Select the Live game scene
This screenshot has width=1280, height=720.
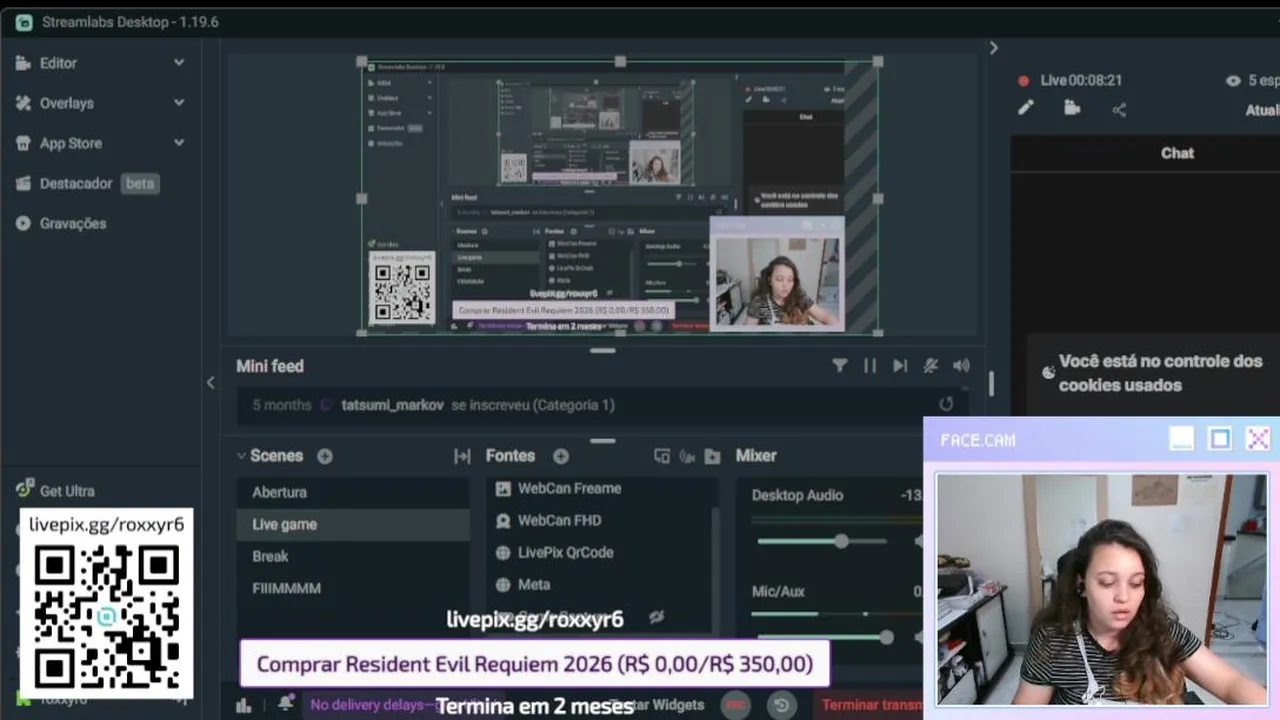coord(353,524)
